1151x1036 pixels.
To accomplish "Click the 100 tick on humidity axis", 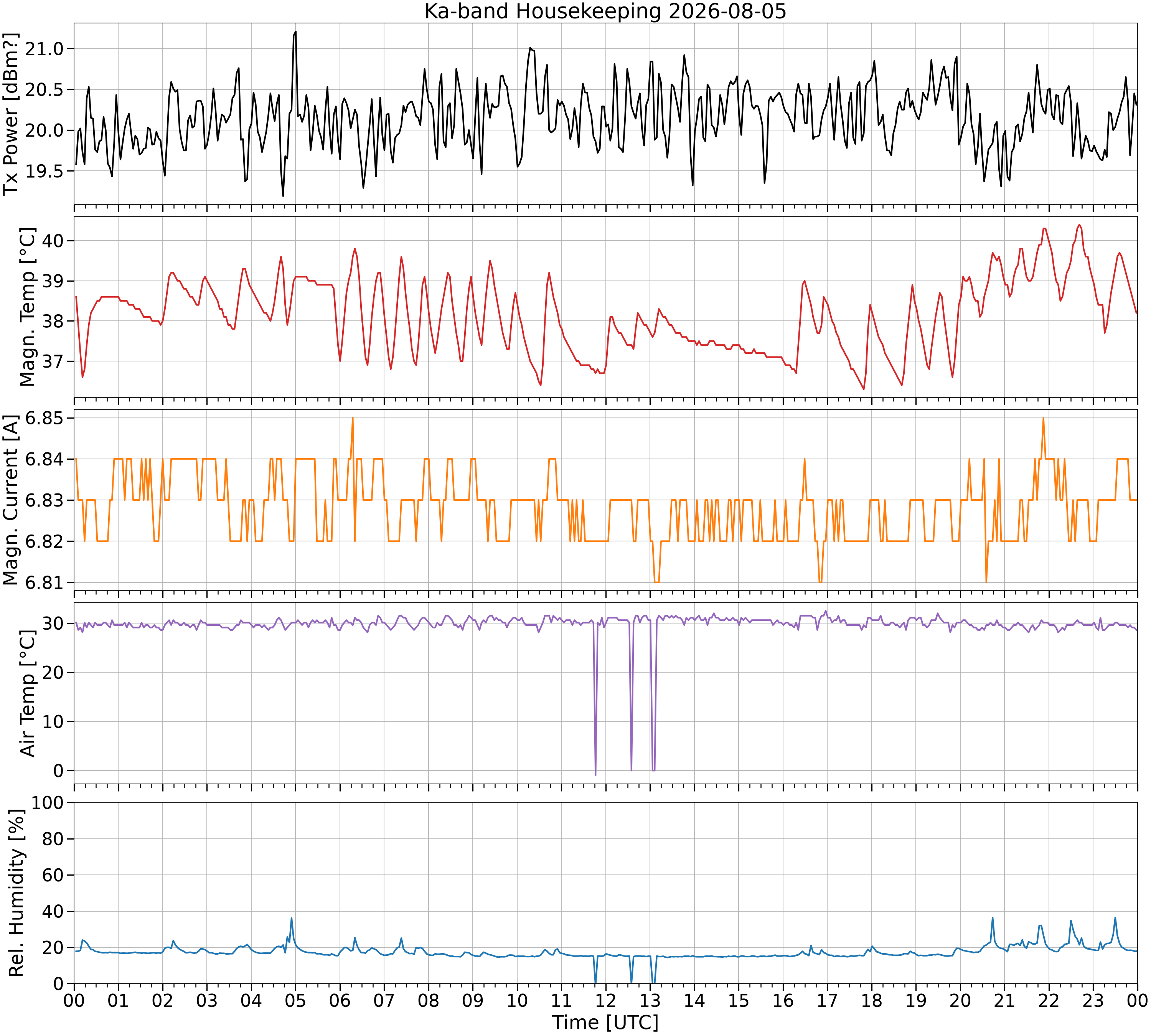I will (x=48, y=803).
